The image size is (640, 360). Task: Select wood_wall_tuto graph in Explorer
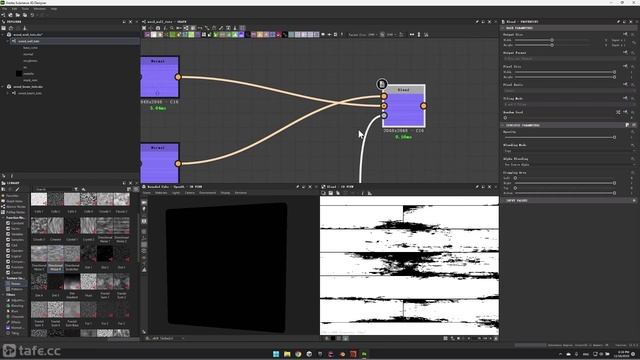pos(29,41)
